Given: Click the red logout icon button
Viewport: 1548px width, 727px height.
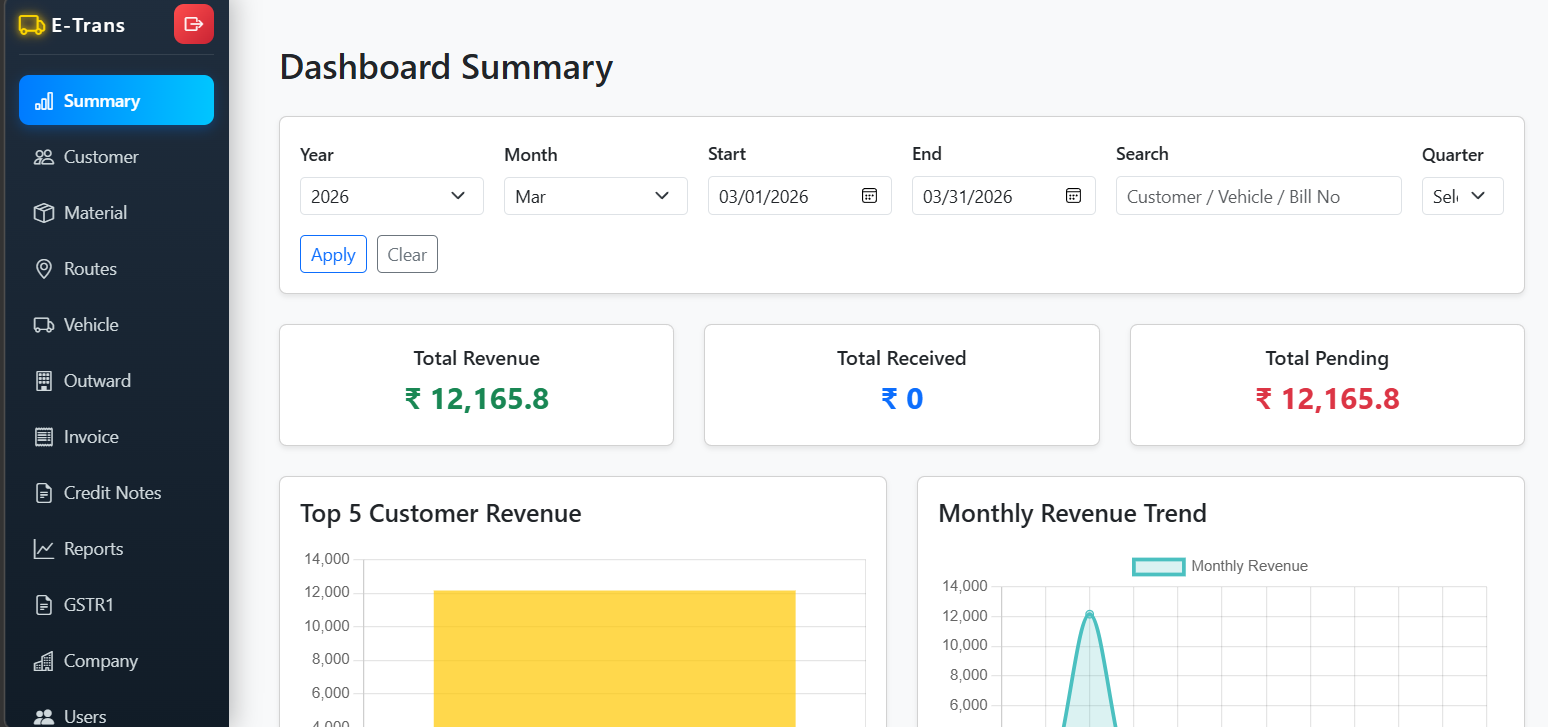Looking at the screenshot, I should pyautogui.click(x=194, y=24).
